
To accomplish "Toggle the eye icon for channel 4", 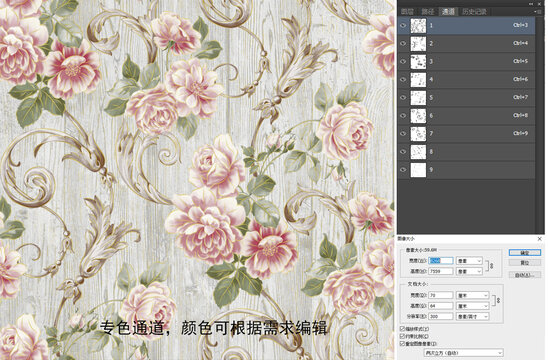I will (x=403, y=79).
